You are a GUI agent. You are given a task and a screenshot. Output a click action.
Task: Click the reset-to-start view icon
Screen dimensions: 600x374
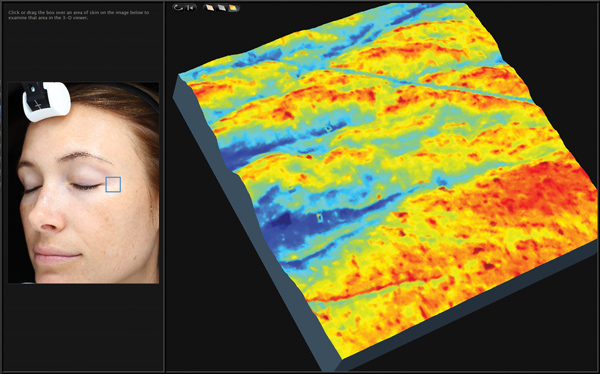[x=190, y=7]
